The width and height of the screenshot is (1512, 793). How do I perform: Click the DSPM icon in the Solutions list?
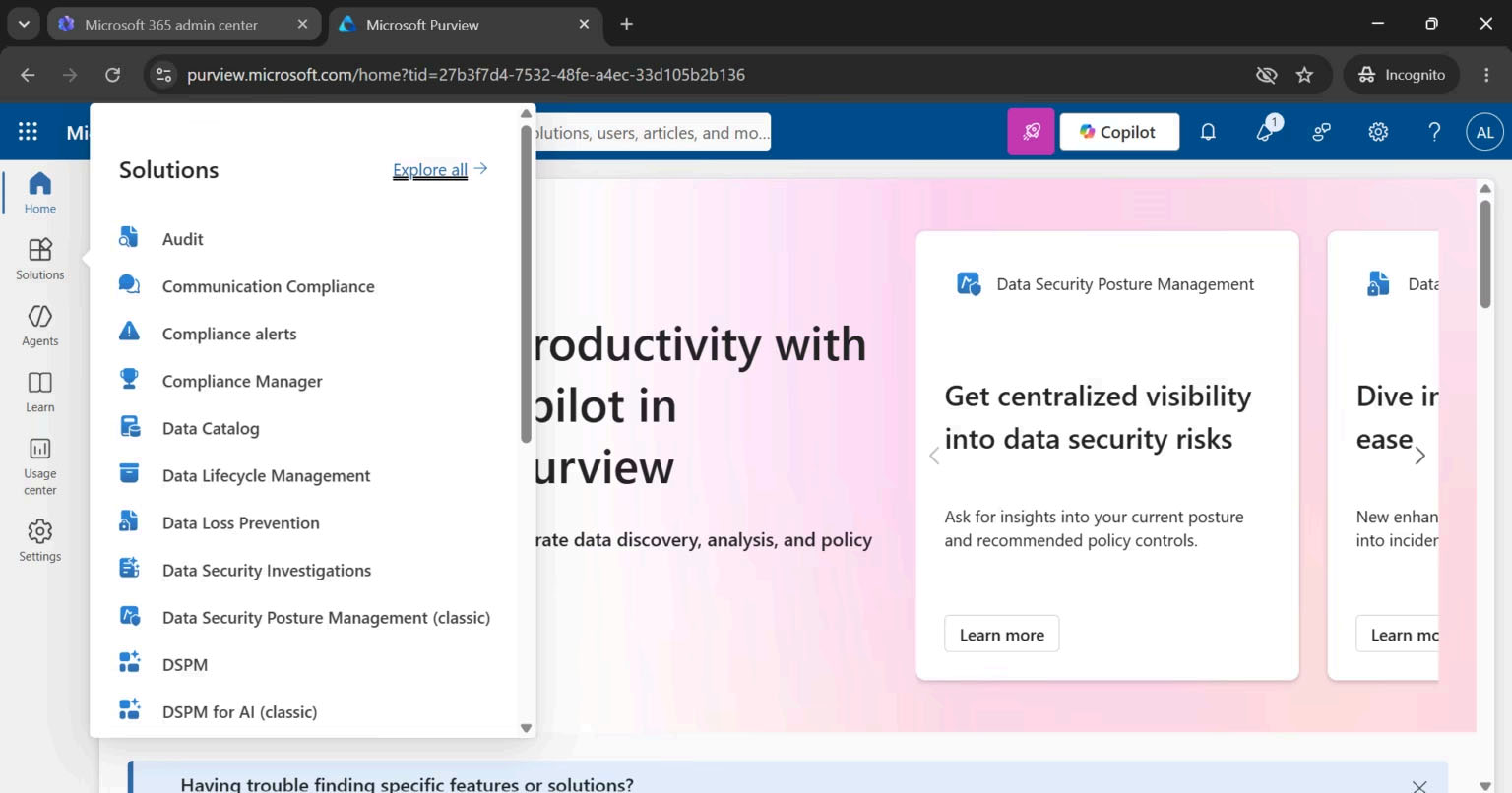click(129, 662)
